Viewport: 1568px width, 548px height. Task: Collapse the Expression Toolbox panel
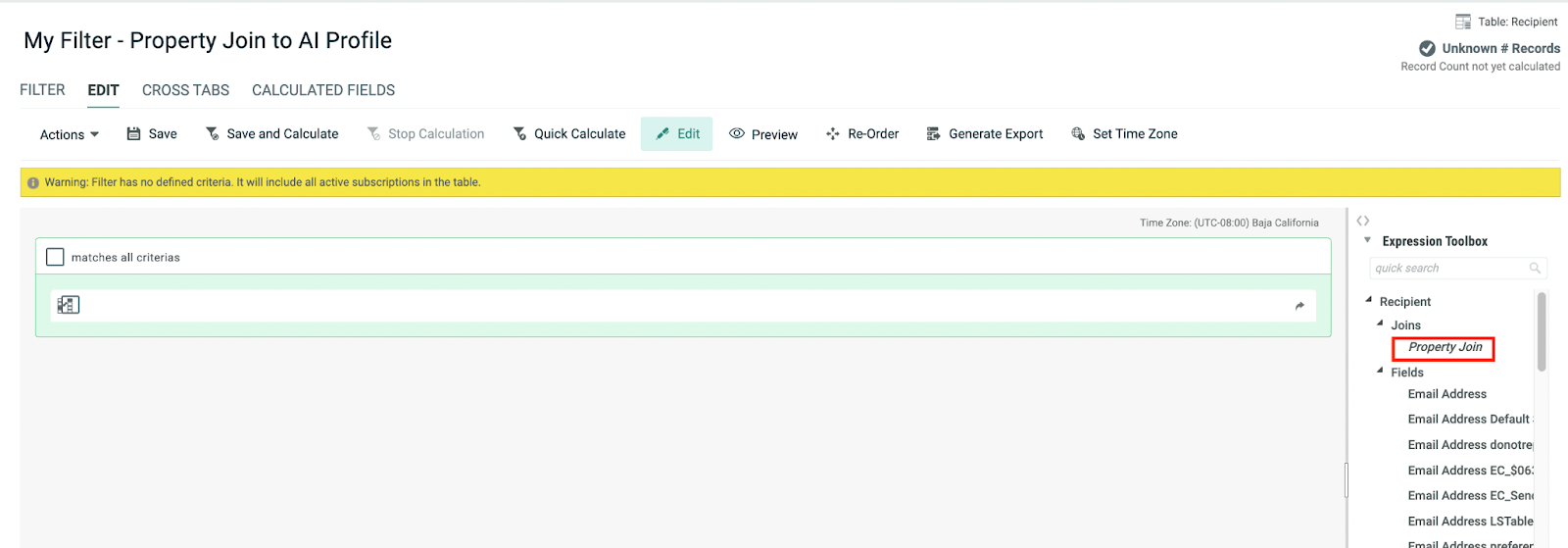pos(1367,240)
